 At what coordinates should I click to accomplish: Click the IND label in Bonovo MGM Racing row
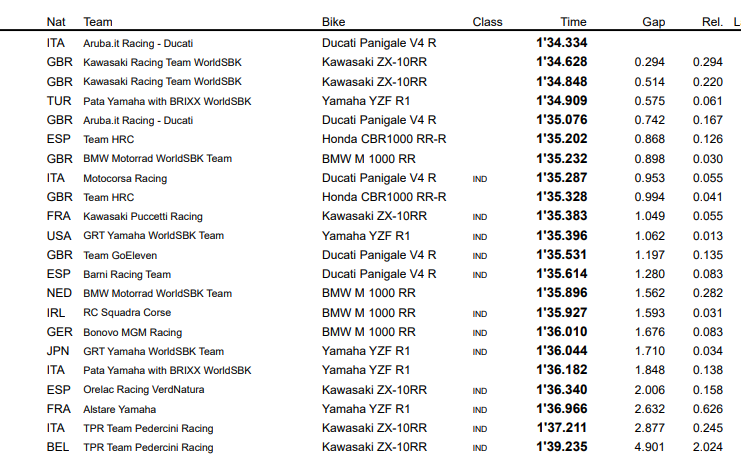(x=480, y=333)
